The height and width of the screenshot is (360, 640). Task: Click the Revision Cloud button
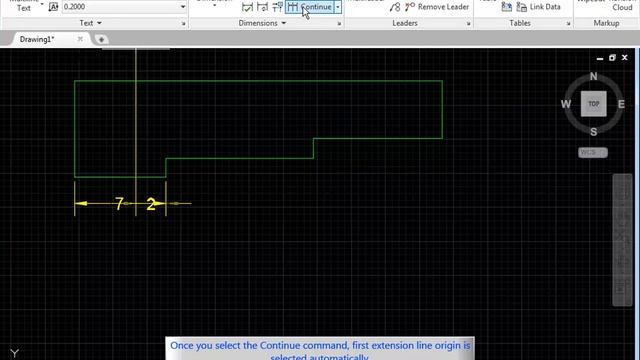tap(622, 6)
